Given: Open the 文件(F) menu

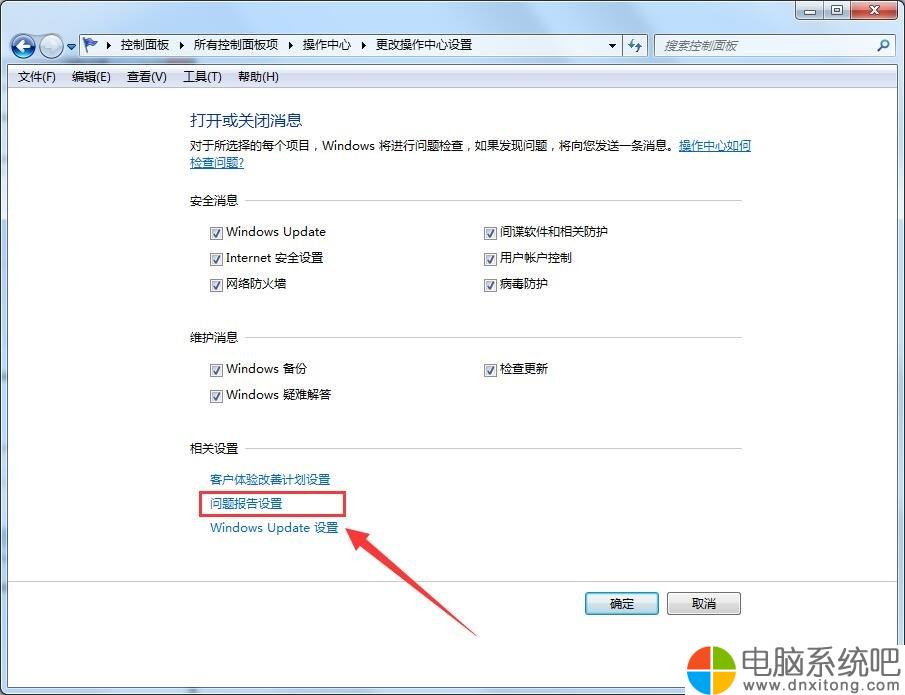Looking at the screenshot, I should pyautogui.click(x=36, y=77).
